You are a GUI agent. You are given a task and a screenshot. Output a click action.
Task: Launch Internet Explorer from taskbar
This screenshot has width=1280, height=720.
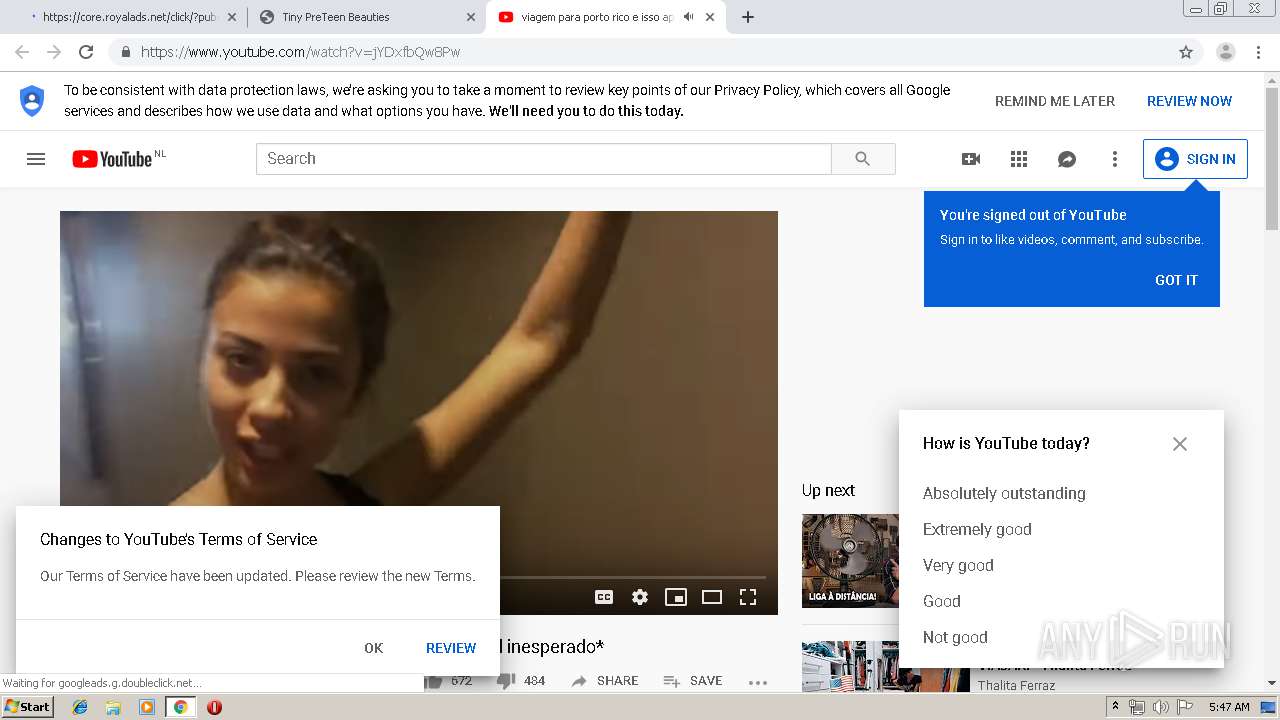pyautogui.click(x=80, y=707)
